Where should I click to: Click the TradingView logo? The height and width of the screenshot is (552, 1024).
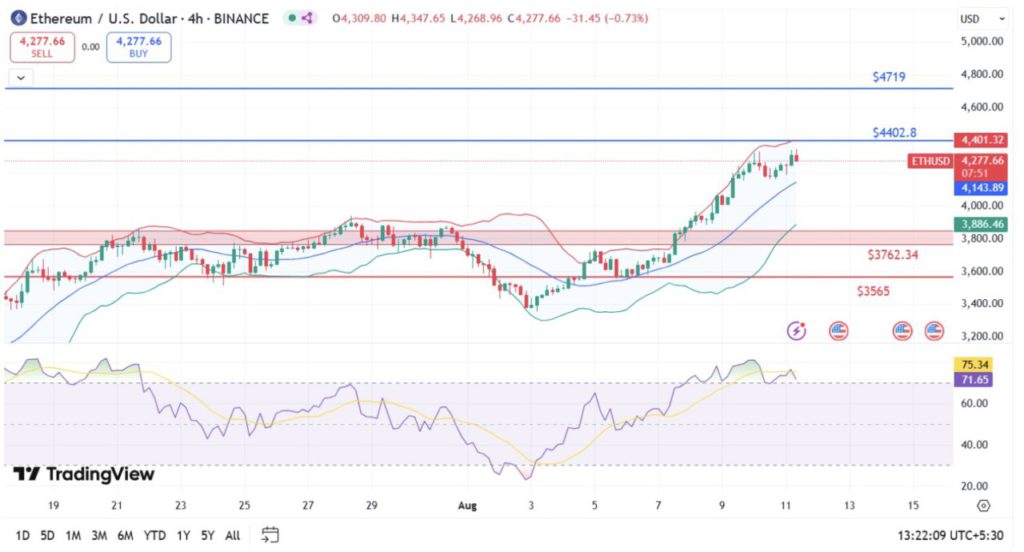click(x=84, y=474)
